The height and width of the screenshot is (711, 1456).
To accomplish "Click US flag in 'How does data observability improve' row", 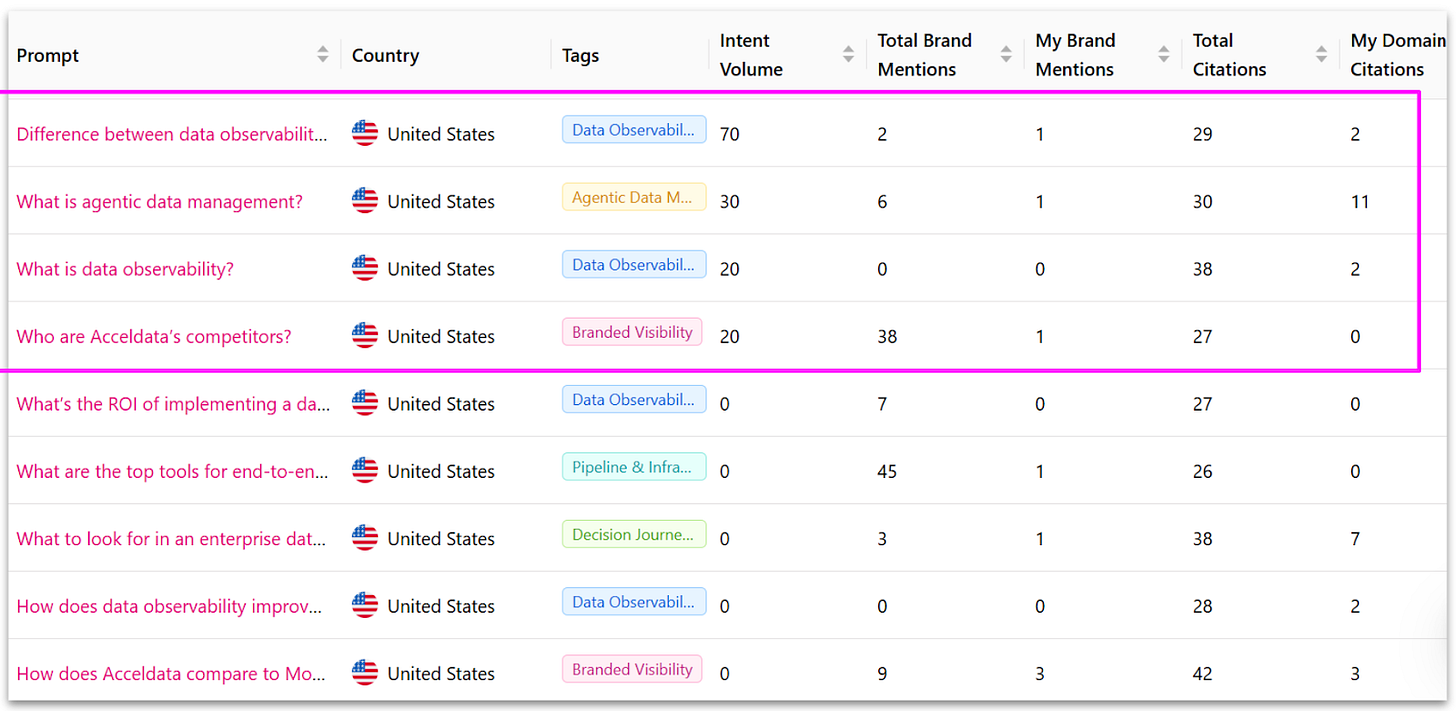I will [x=365, y=606].
